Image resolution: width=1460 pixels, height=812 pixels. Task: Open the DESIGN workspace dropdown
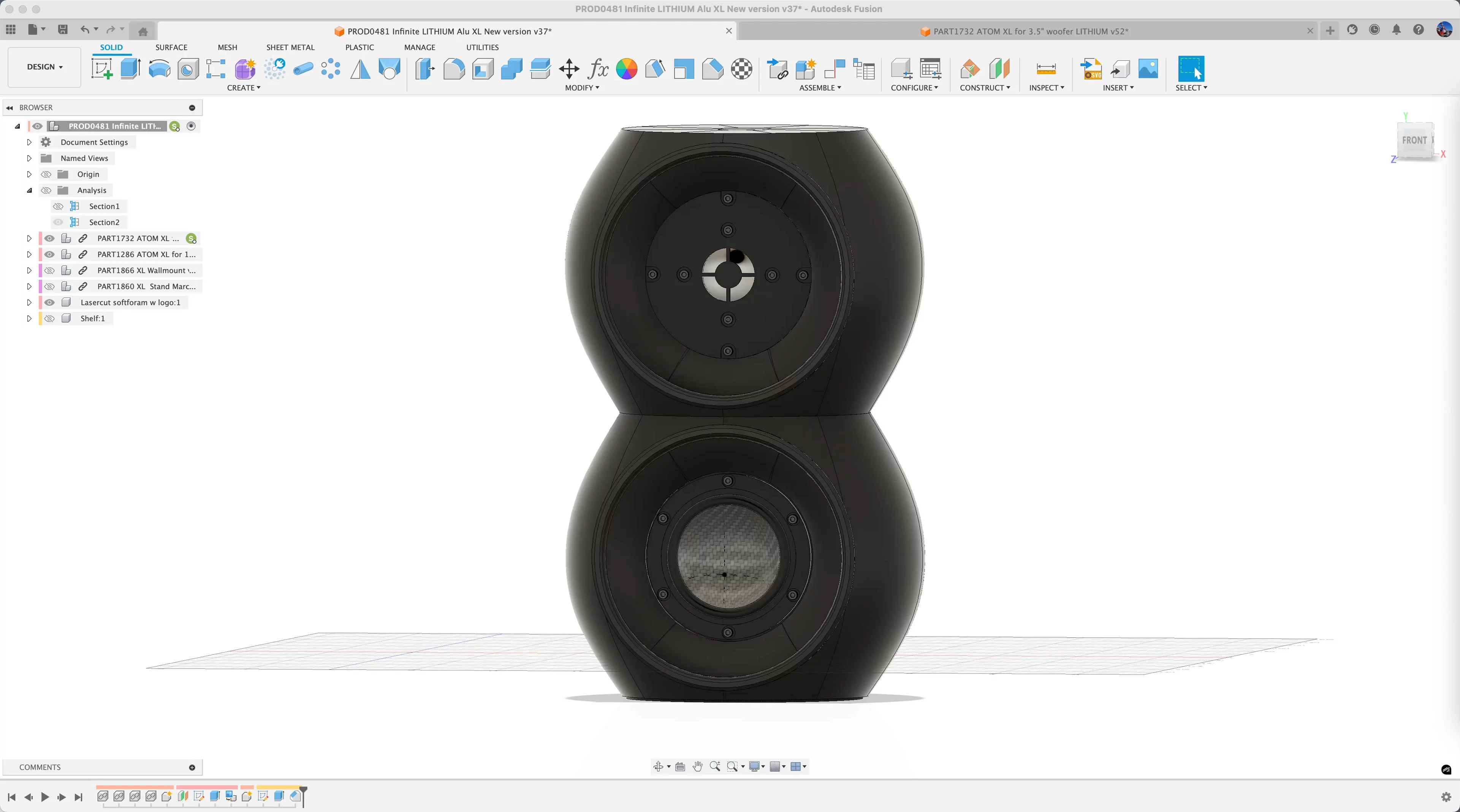pyautogui.click(x=44, y=67)
